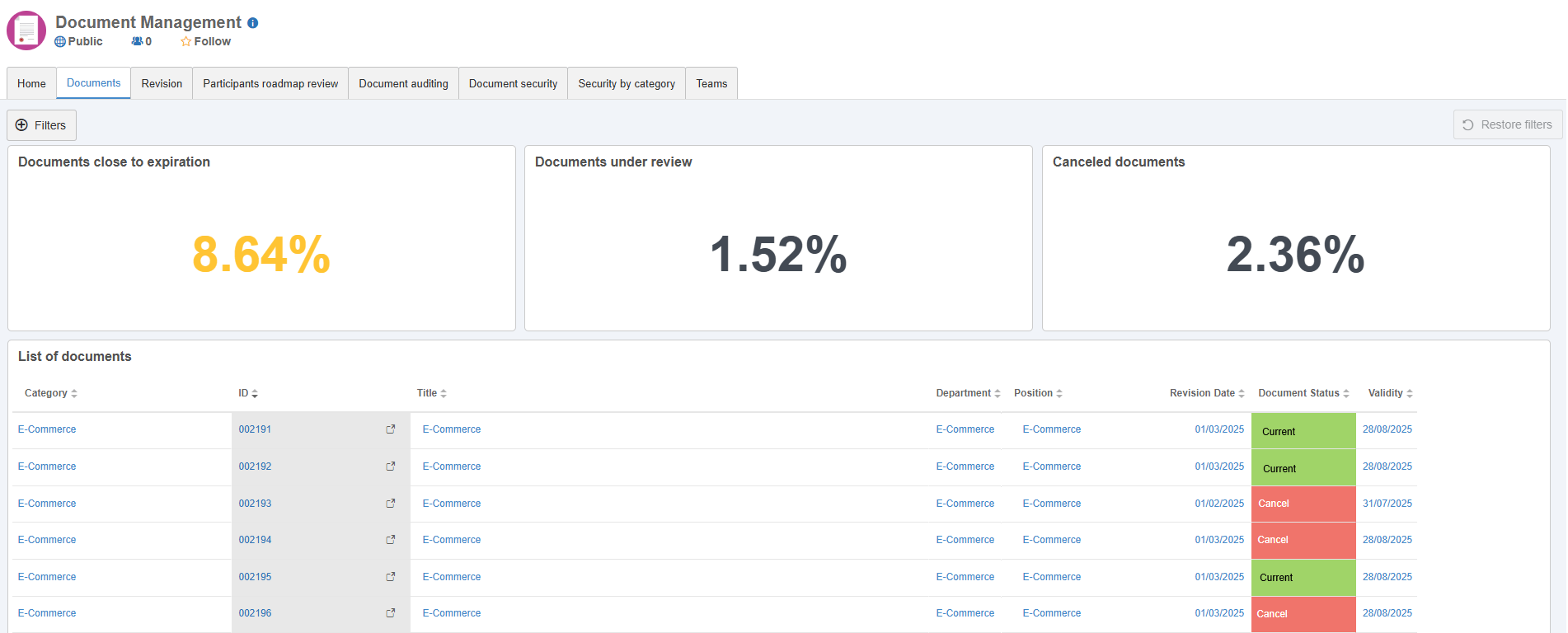1568x633 pixels.
Task: Click the Documents tab
Action: point(93,83)
